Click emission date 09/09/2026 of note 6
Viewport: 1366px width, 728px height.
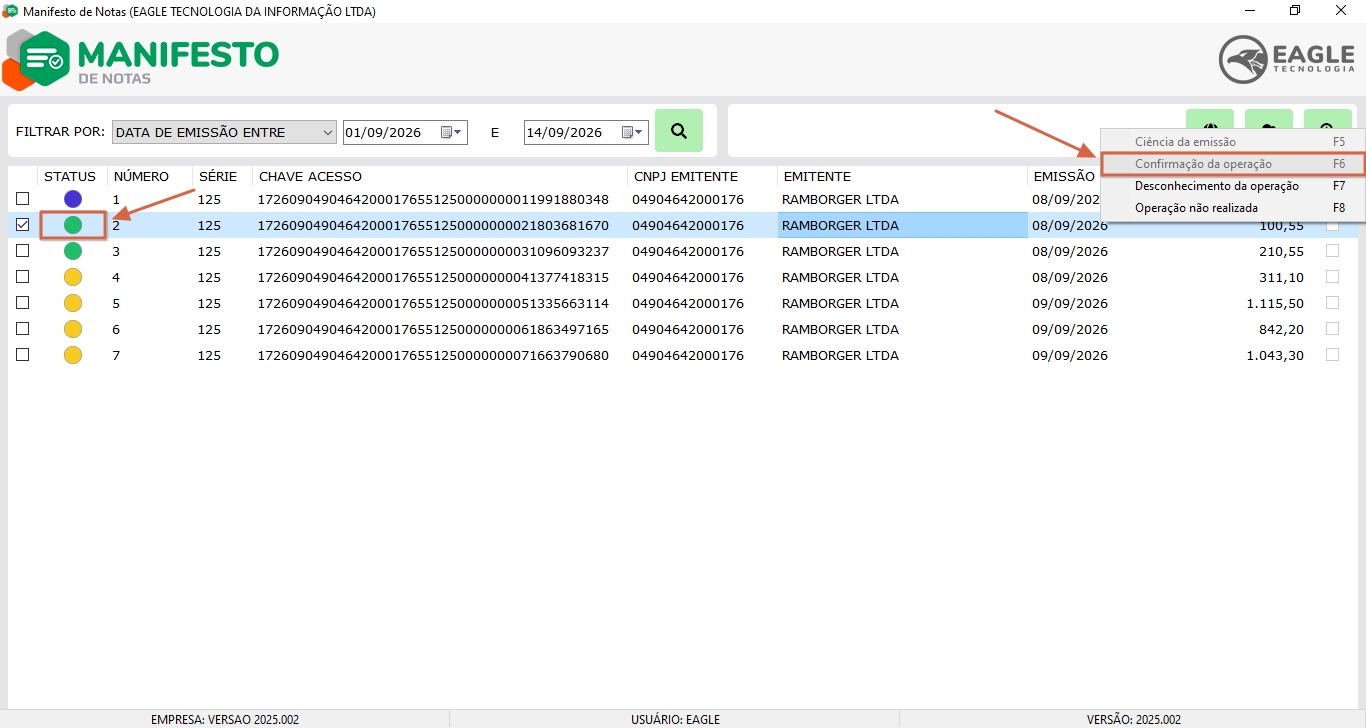tap(1070, 329)
